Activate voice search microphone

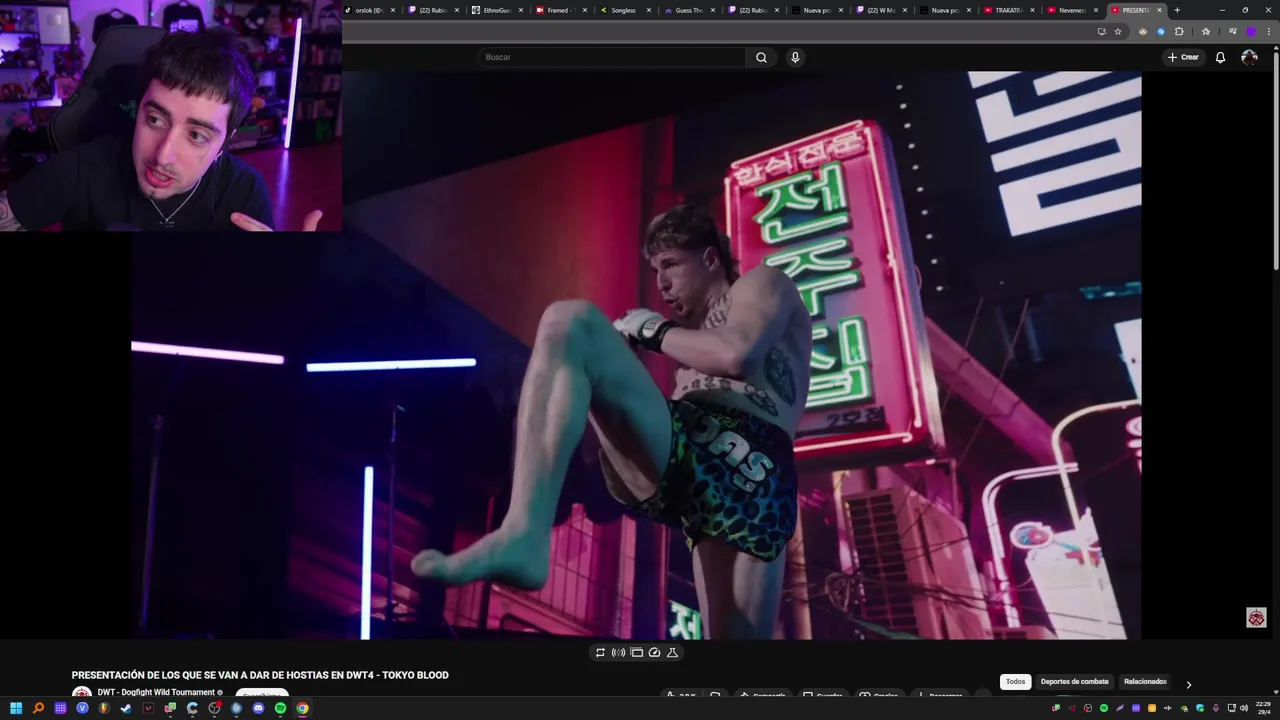(x=795, y=57)
